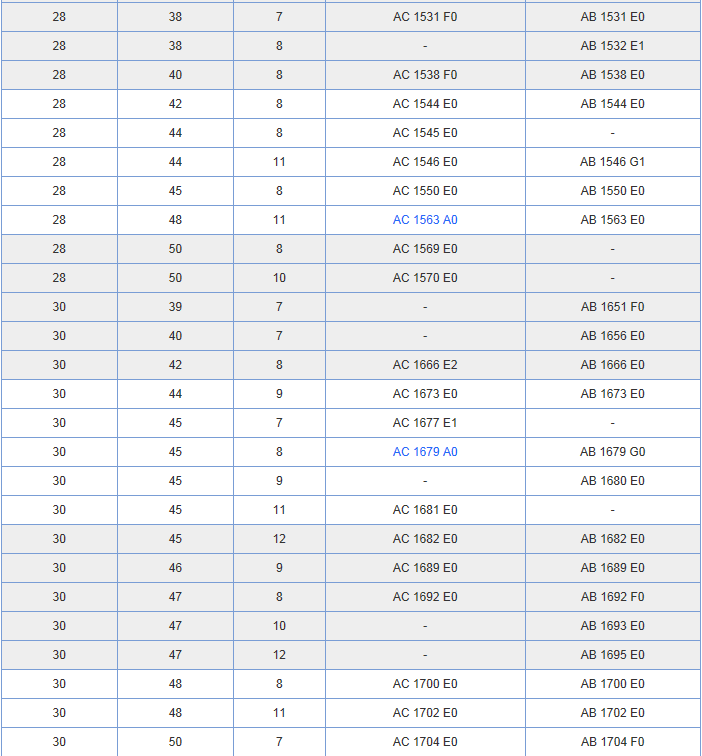Select the AB 1704 F0 cell
The height and width of the screenshot is (756, 702).
click(612, 742)
